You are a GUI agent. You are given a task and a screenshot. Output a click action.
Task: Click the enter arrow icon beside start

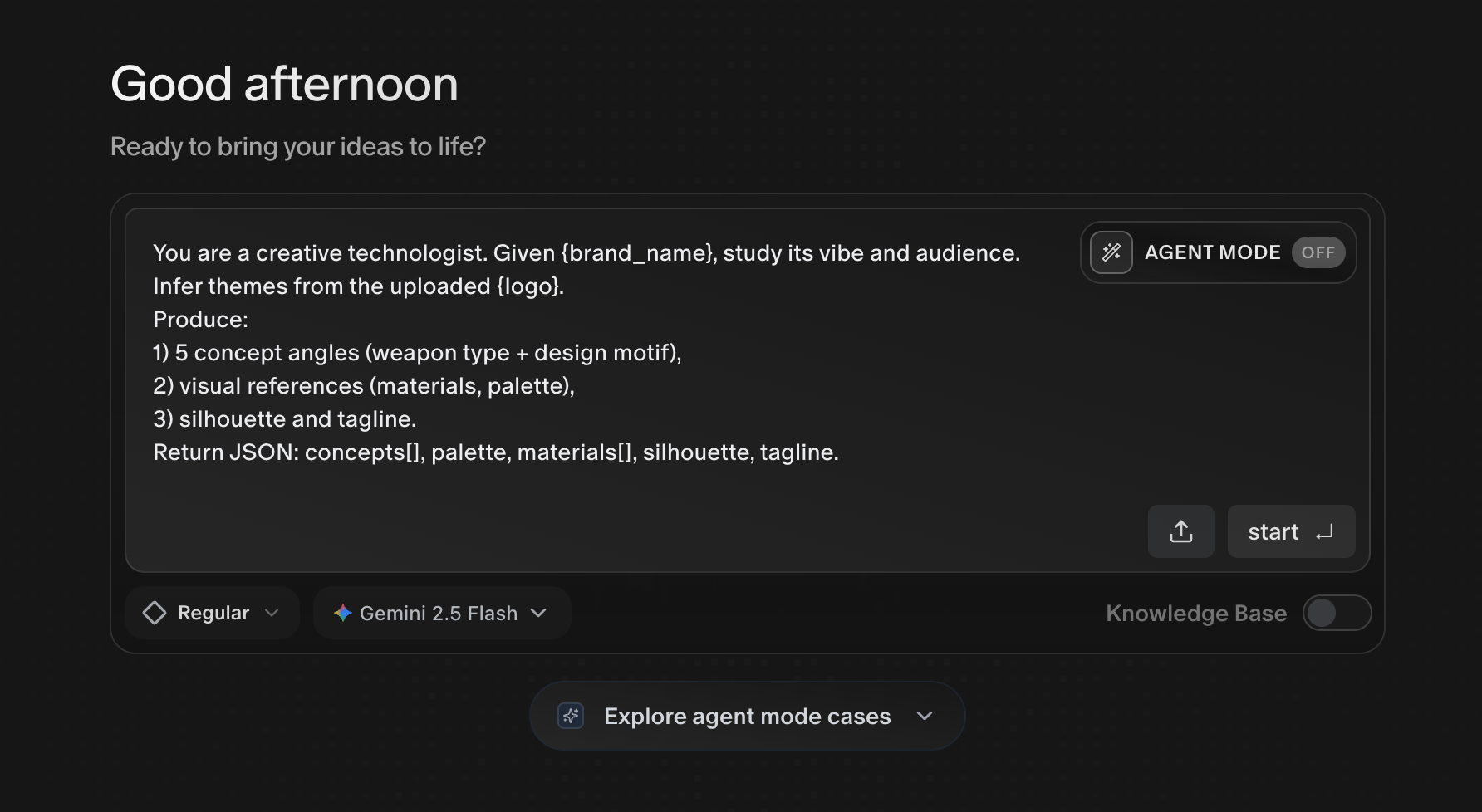[x=1324, y=531]
